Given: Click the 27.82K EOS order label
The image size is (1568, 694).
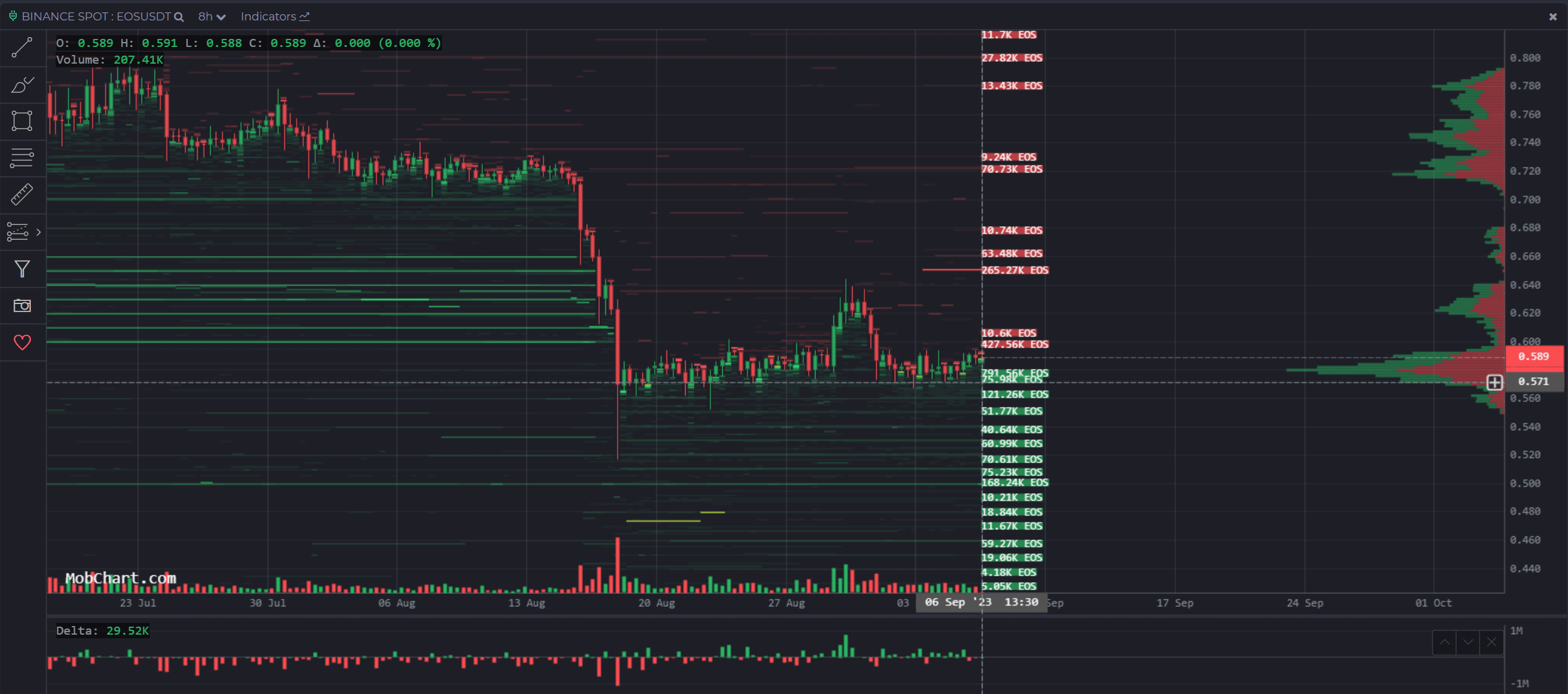Looking at the screenshot, I should pyautogui.click(x=1012, y=58).
